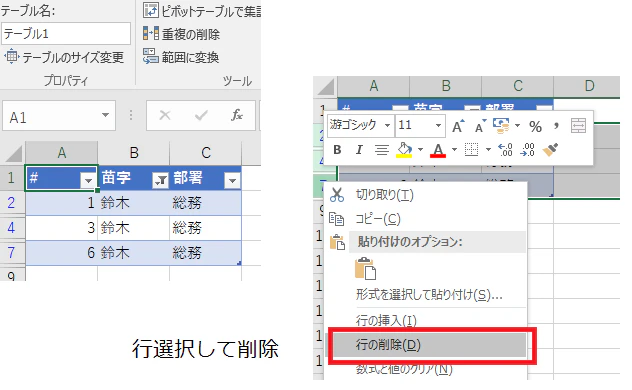632x390 pixels.
Task: Select column A header in right sheet
Action: point(374,86)
